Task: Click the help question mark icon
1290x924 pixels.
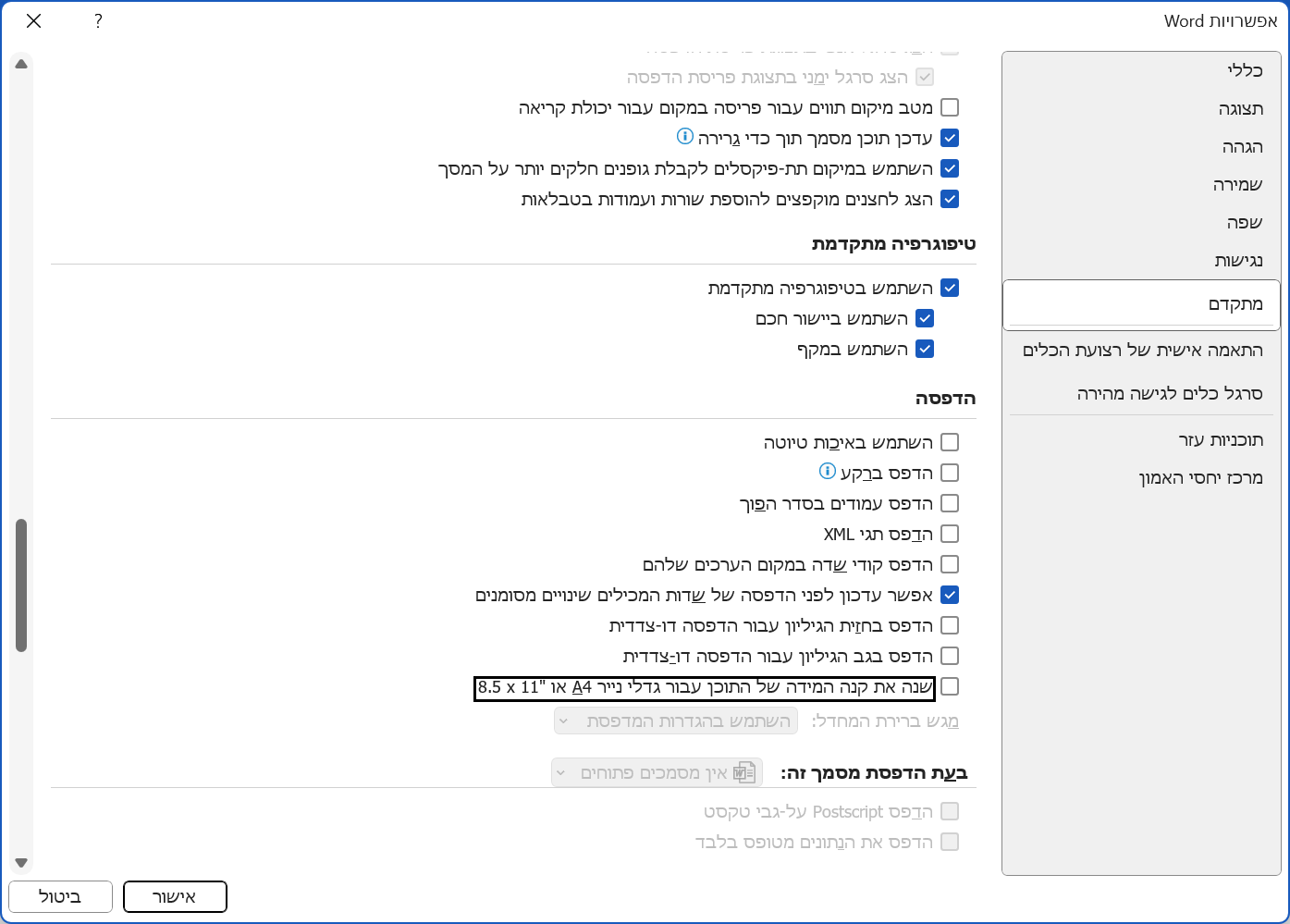Action: (99, 21)
